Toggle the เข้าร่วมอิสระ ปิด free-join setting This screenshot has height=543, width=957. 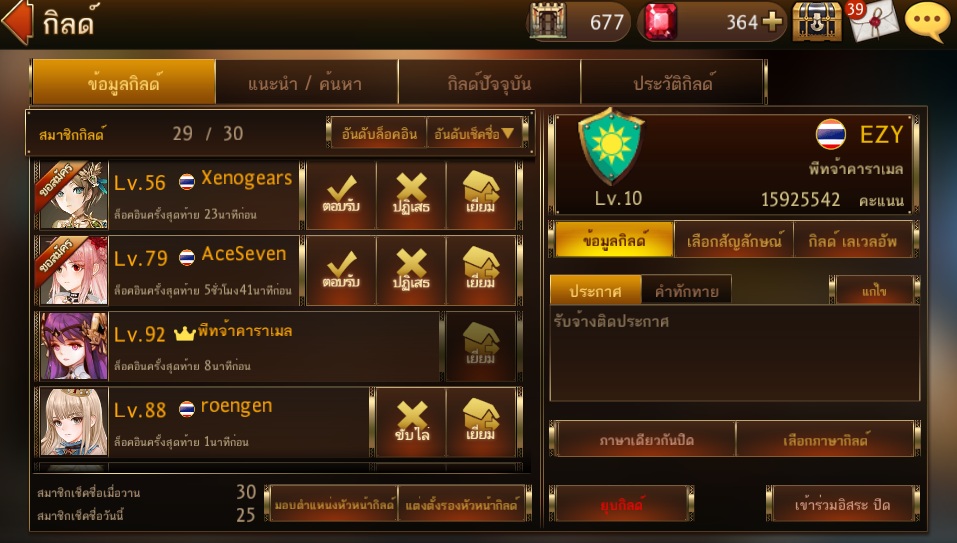pos(842,504)
